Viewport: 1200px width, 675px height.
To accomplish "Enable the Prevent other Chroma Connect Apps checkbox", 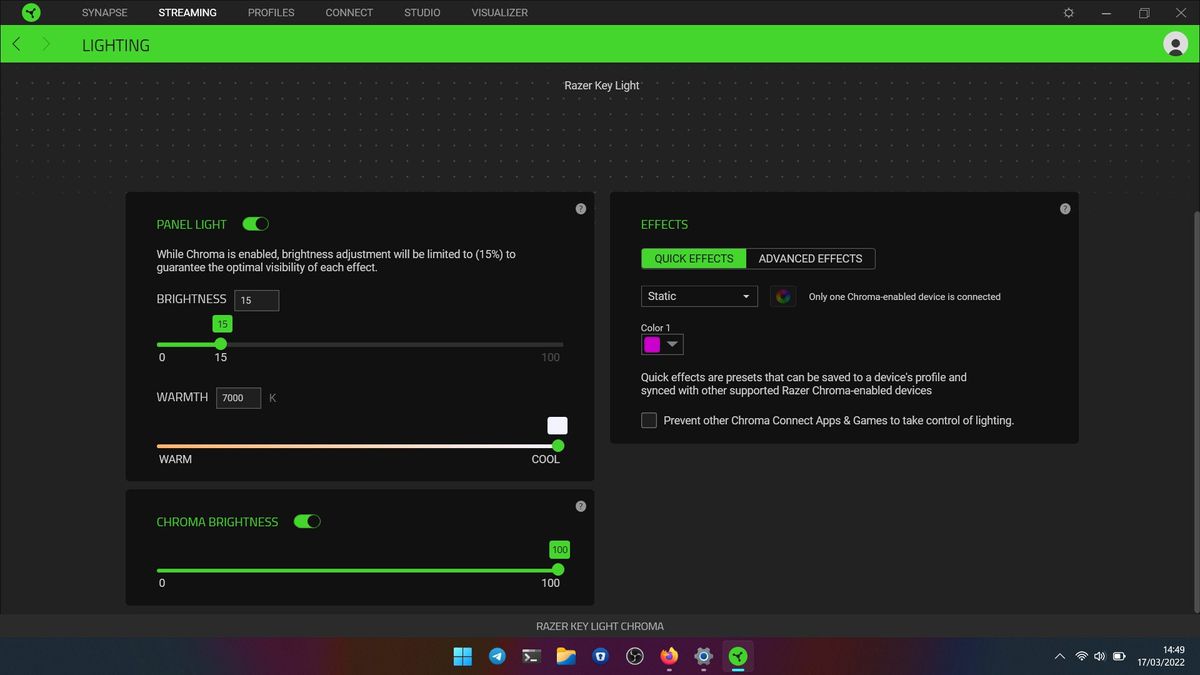I will tap(649, 420).
